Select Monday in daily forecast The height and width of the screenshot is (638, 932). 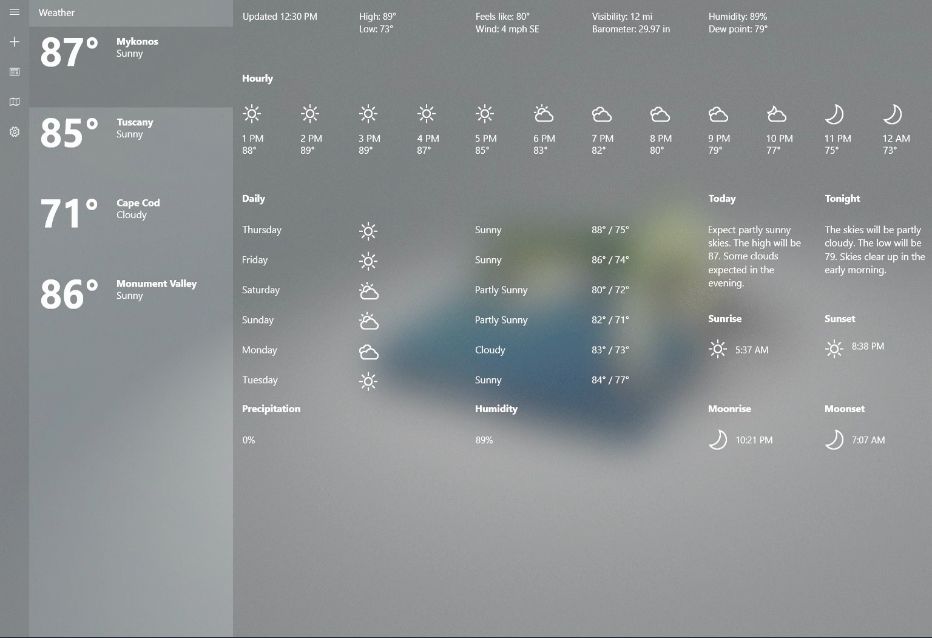point(260,350)
